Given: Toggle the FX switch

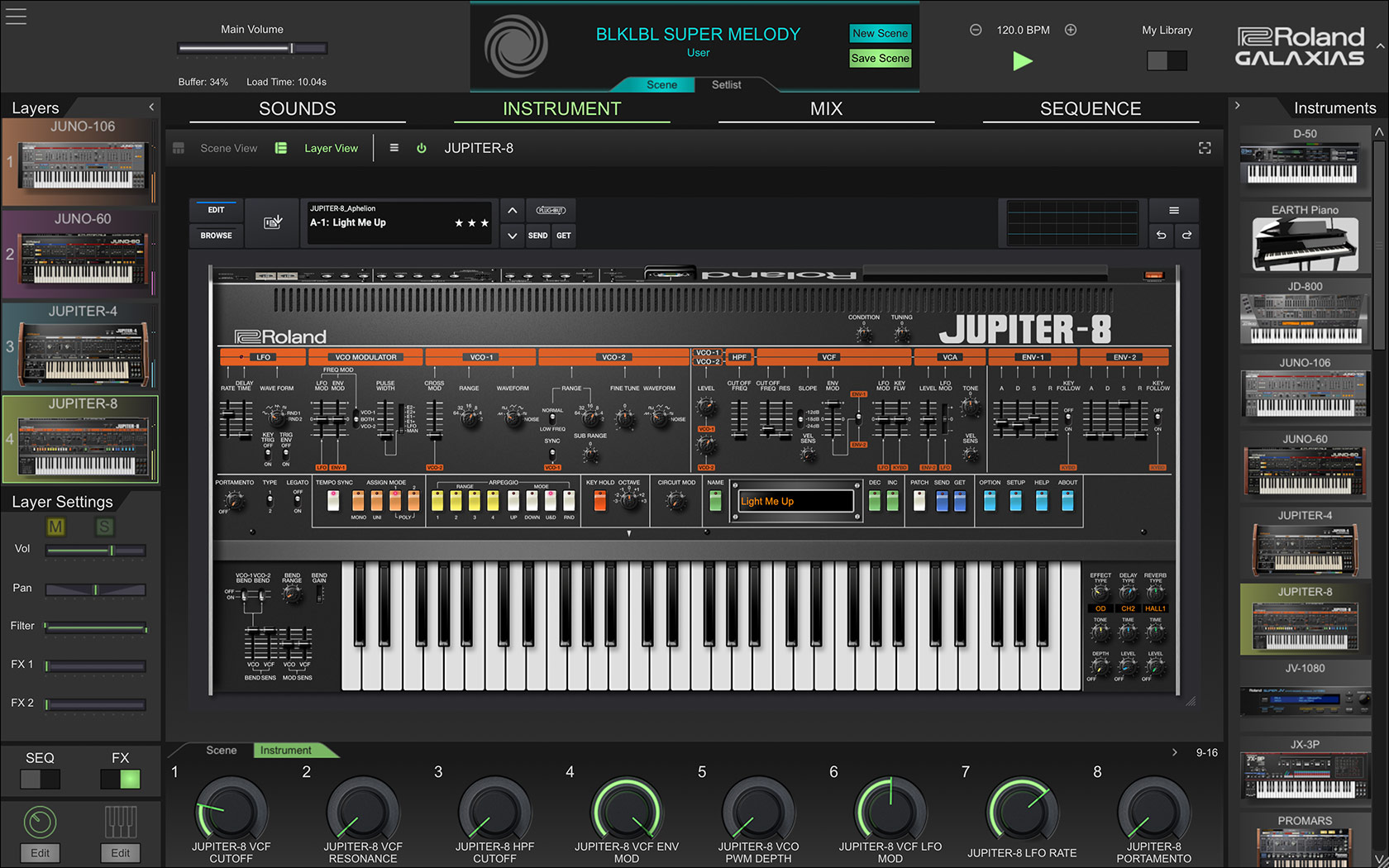Looking at the screenshot, I should (121, 779).
